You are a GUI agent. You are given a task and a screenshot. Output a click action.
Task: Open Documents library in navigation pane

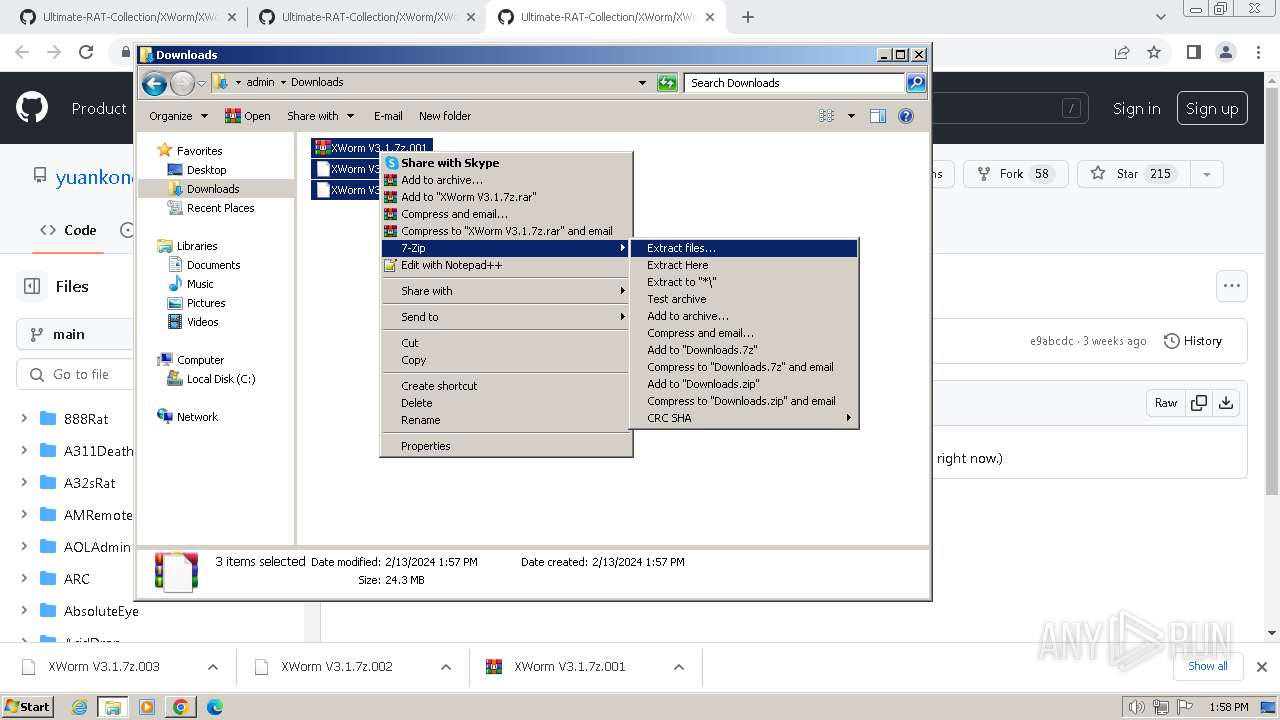(x=213, y=265)
